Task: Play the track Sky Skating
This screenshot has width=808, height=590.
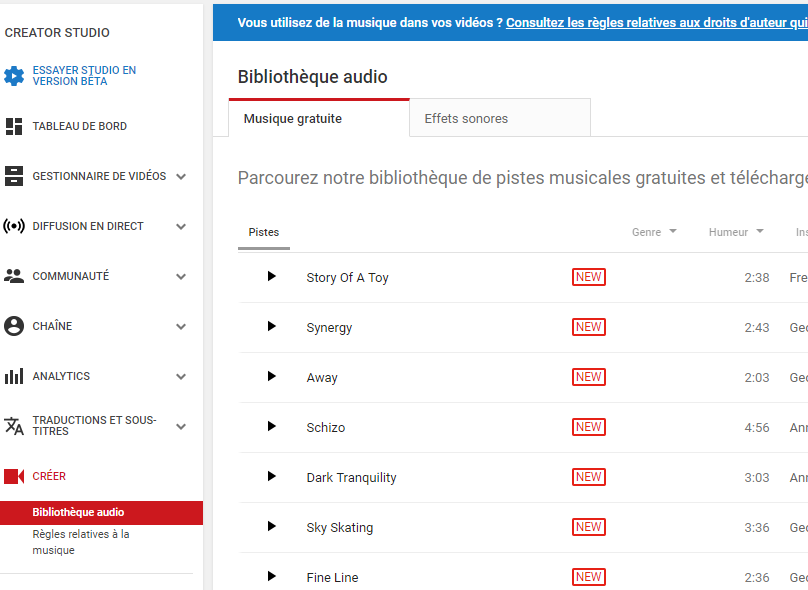Action: coord(272,527)
